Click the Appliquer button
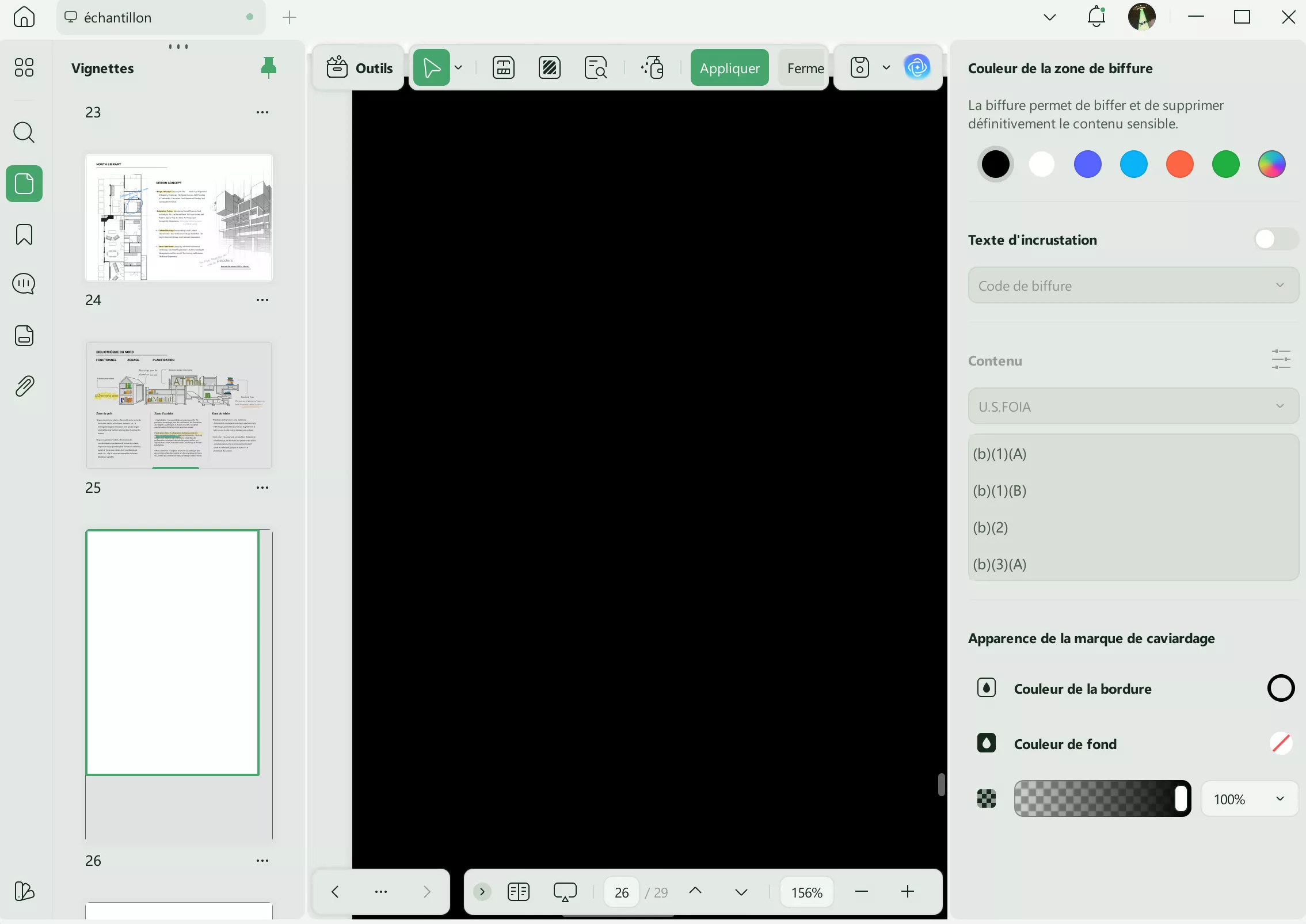This screenshot has width=1306, height=924. (x=729, y=67)
